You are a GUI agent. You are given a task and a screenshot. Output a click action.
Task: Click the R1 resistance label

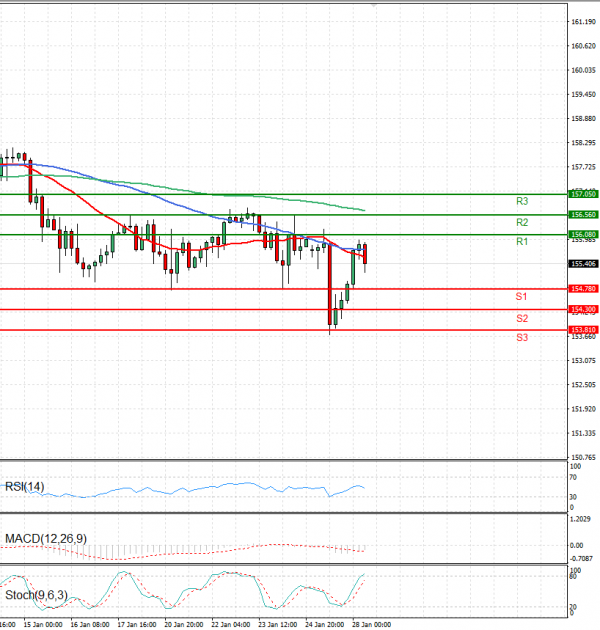[x=522, y=241]
